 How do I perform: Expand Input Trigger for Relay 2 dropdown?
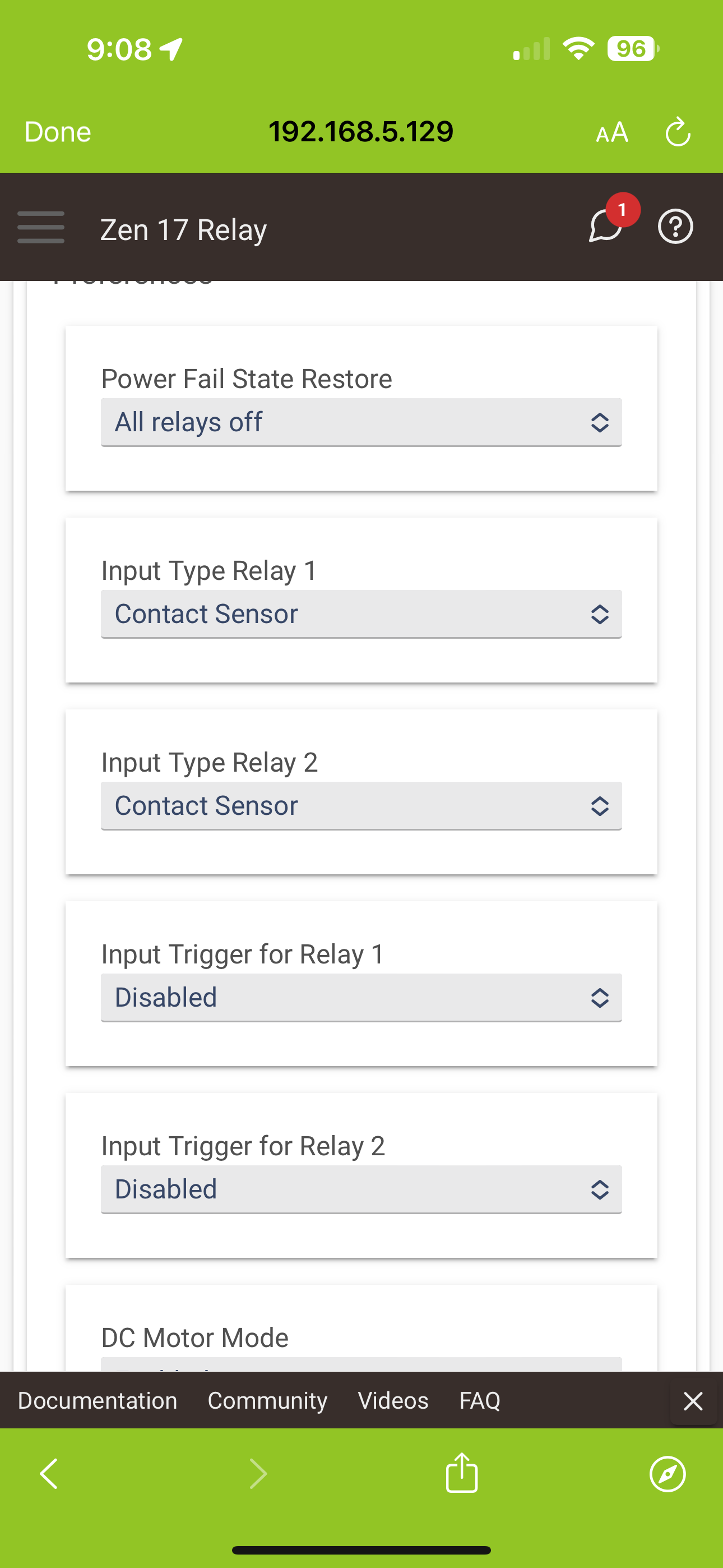(x=361, y=1189)
